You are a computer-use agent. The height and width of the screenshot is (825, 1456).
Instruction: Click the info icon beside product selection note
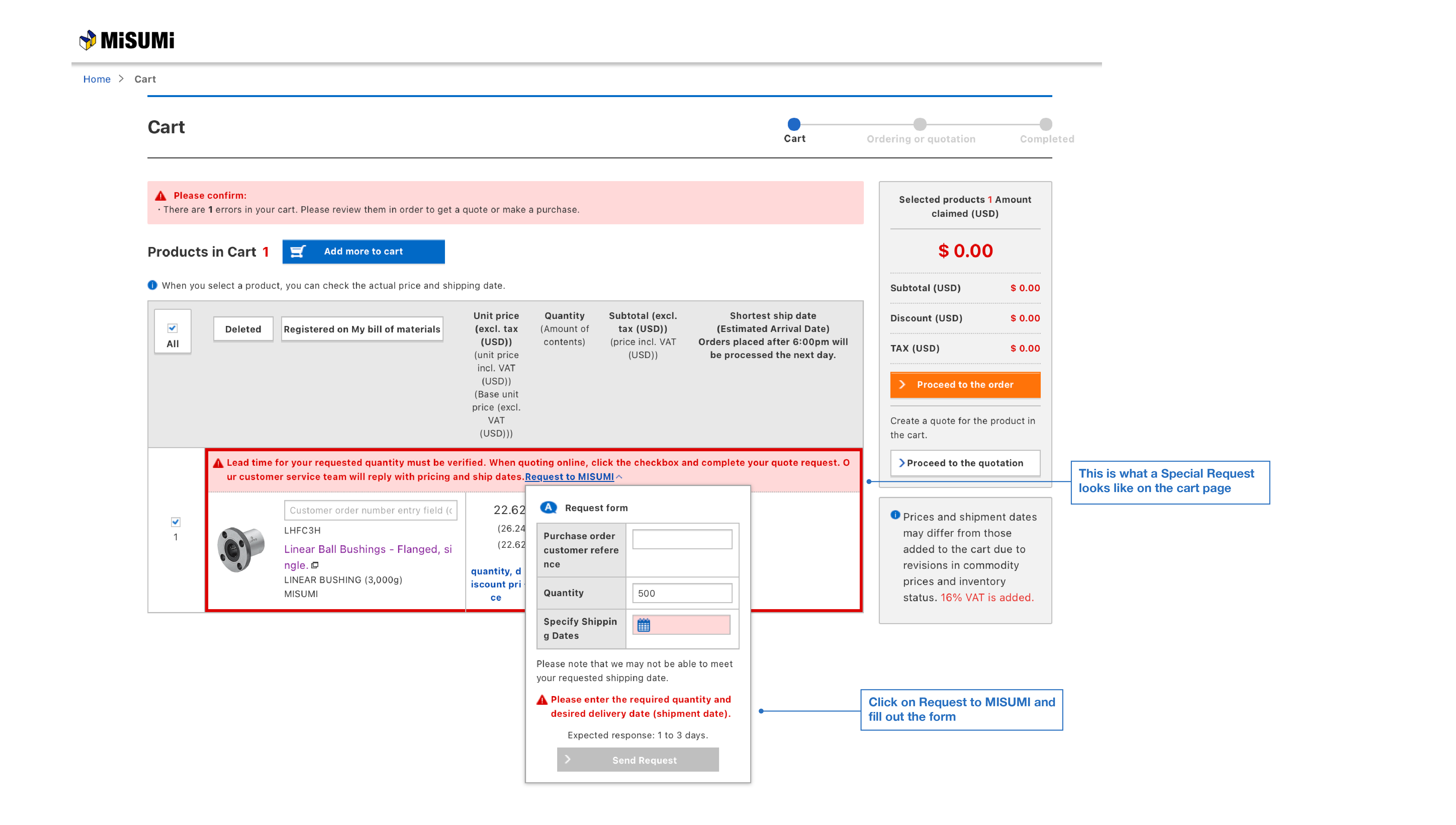(x=152, y=285)
